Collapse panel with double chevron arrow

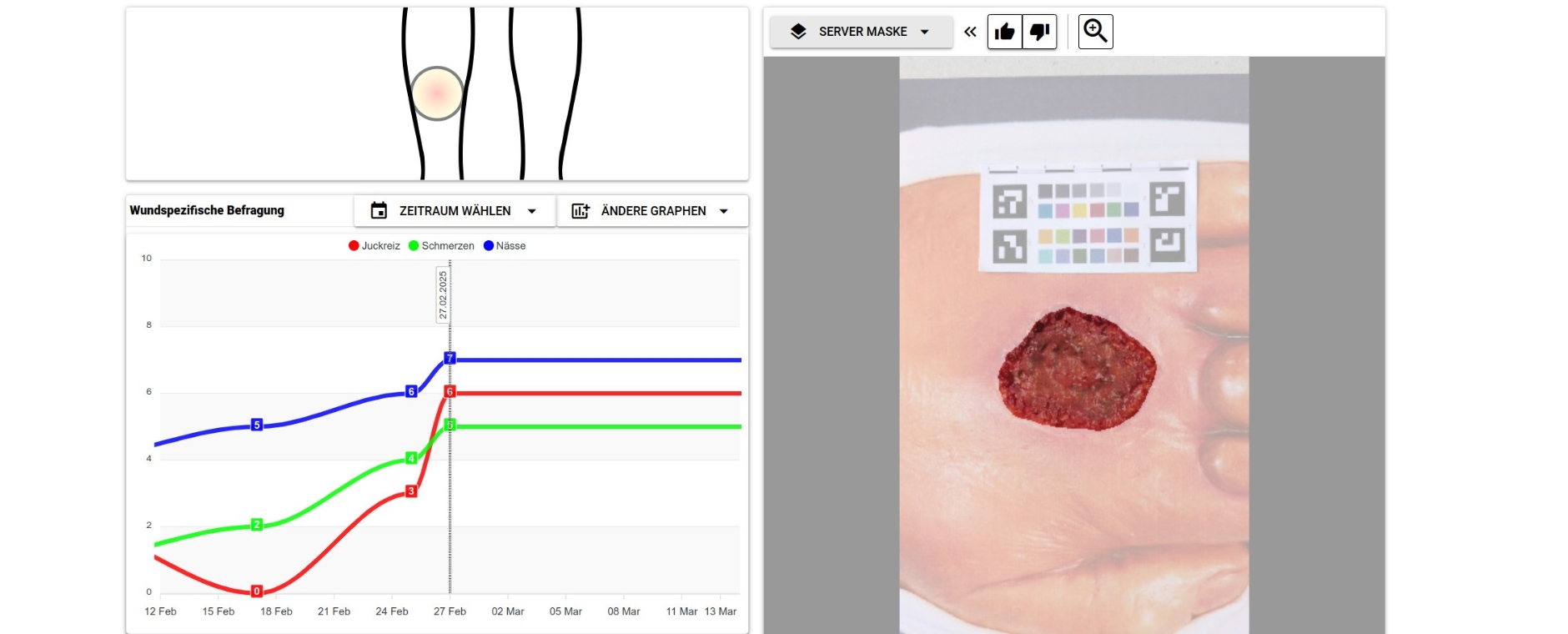tap(970, 32)
